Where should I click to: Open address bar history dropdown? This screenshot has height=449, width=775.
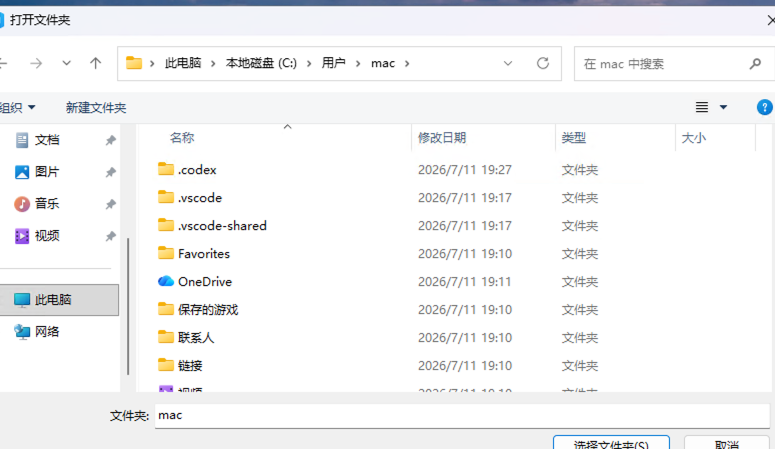[508, 63]
